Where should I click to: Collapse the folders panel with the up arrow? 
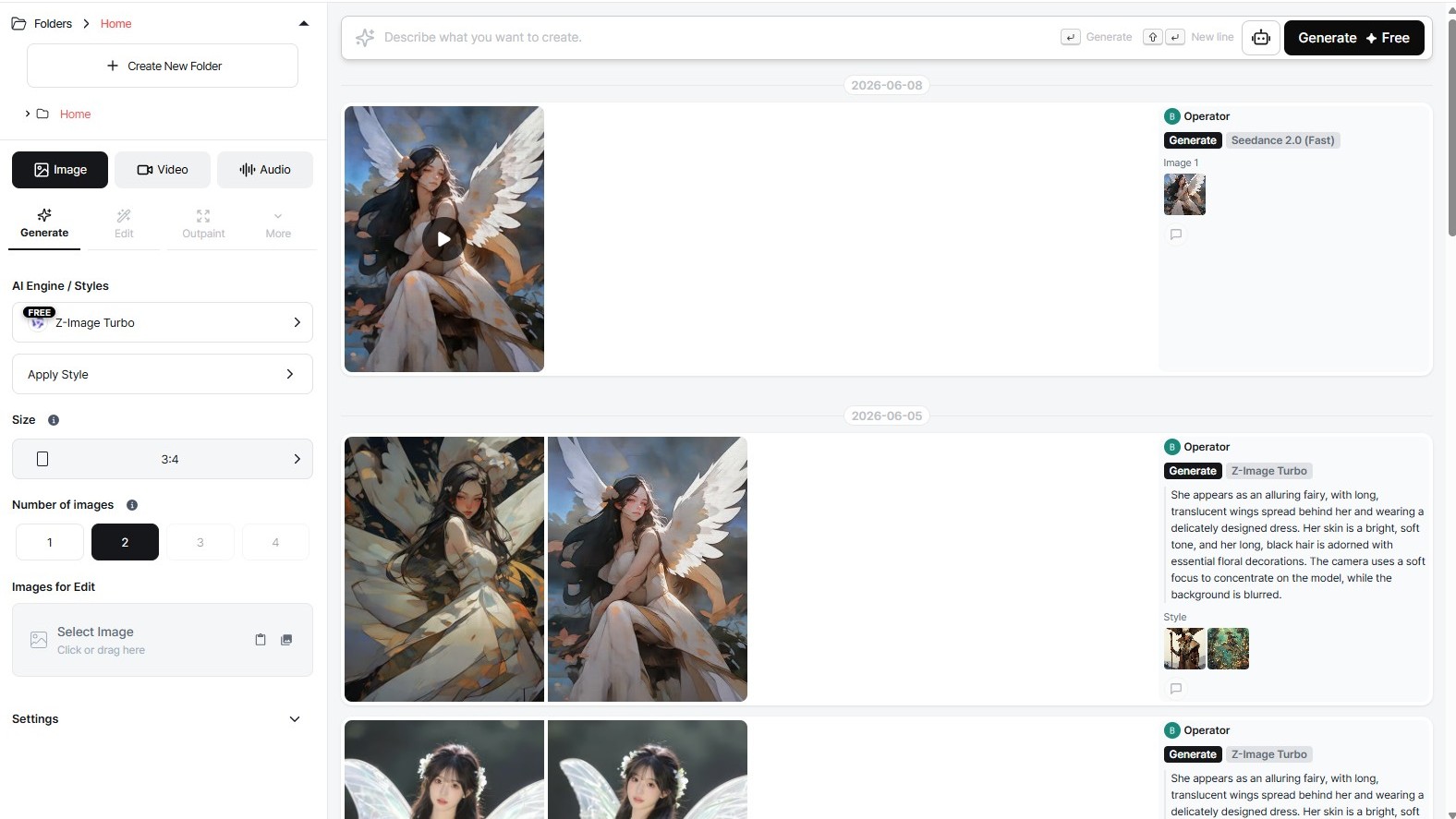(x=304, y=23)
